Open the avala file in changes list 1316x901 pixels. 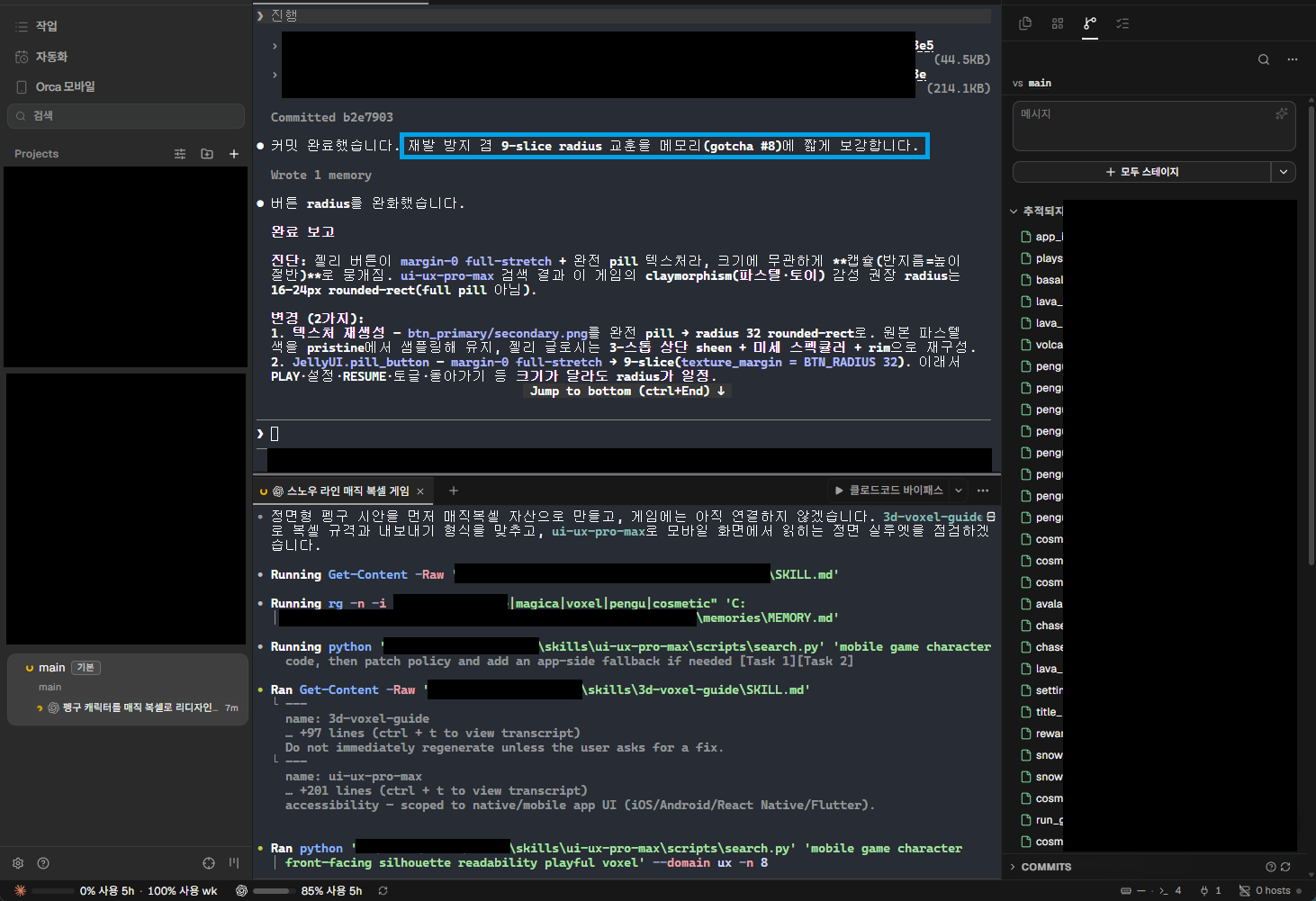[1050, 604]
